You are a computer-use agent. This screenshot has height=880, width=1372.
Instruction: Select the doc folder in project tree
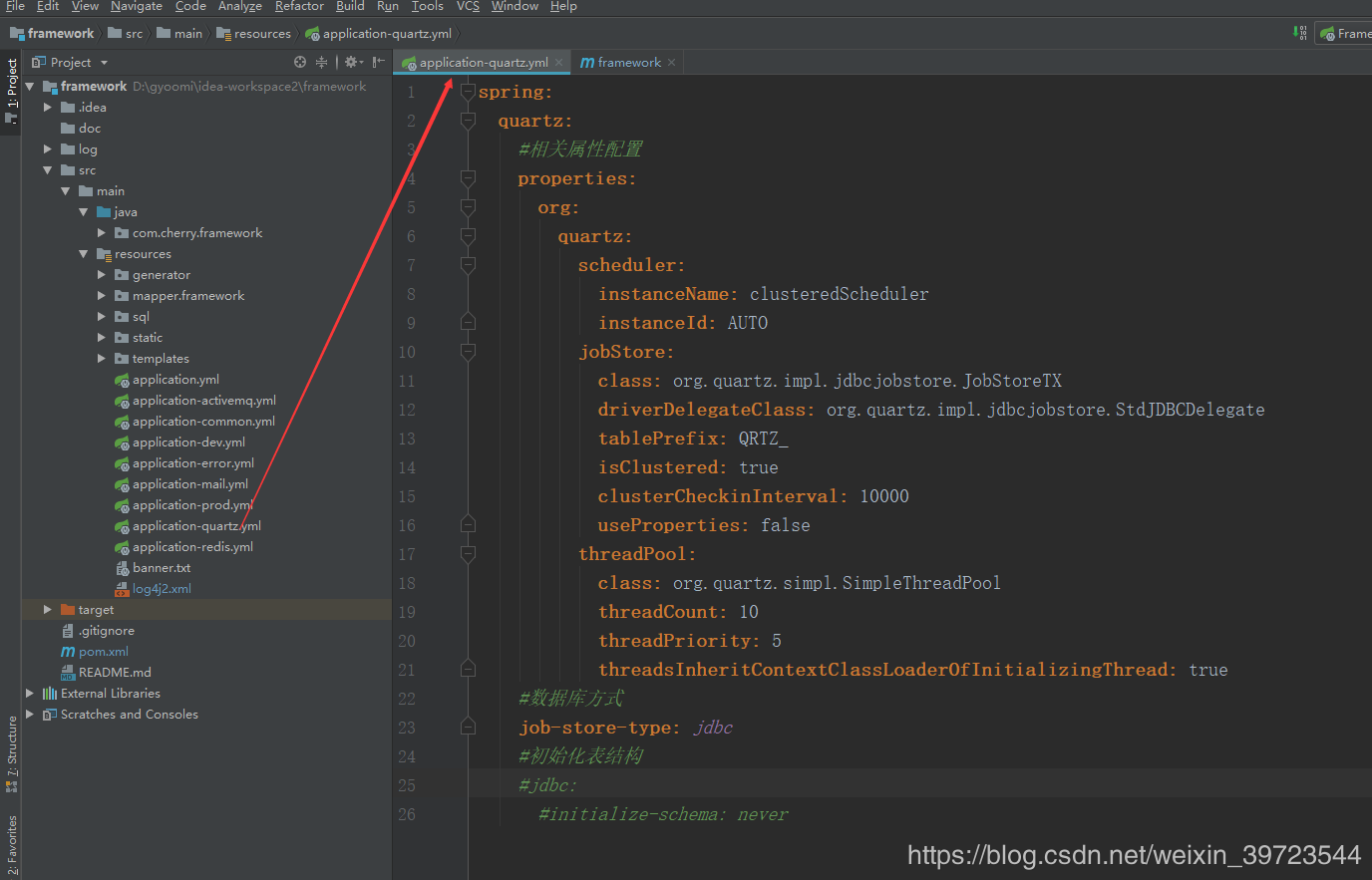80,129
